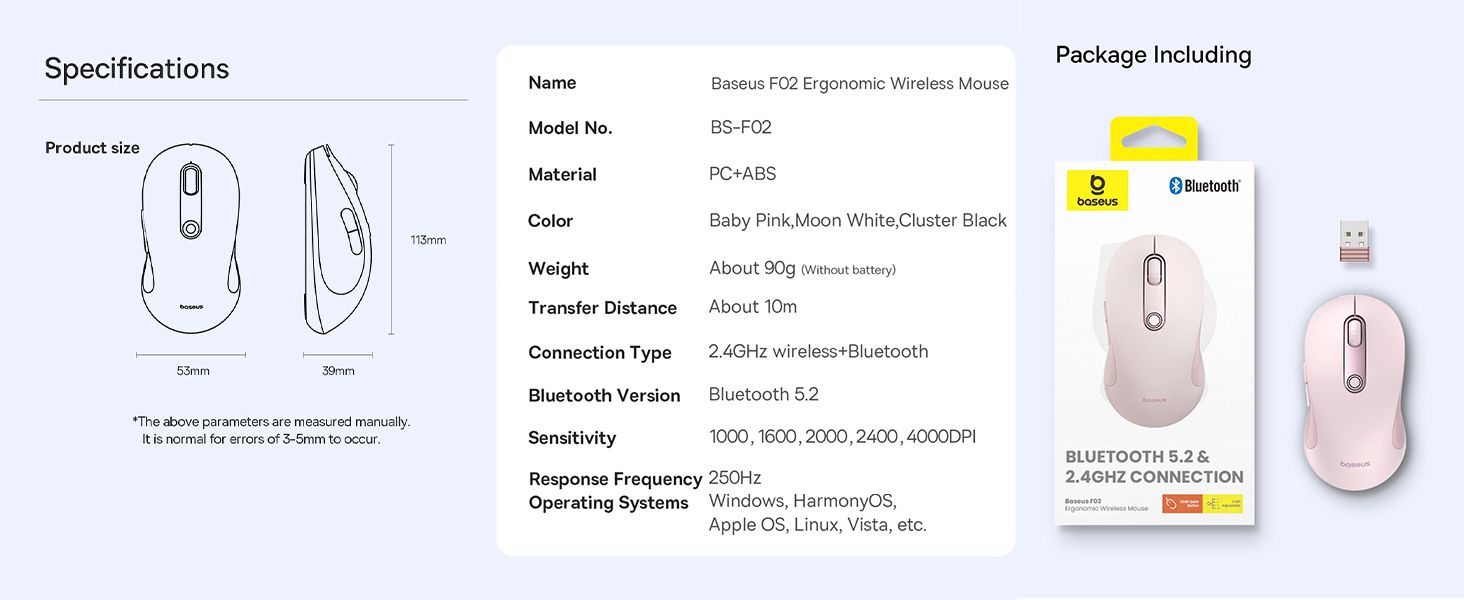
Task: Click the yellow hanging tab on the package
Action: coord(1153,139)
